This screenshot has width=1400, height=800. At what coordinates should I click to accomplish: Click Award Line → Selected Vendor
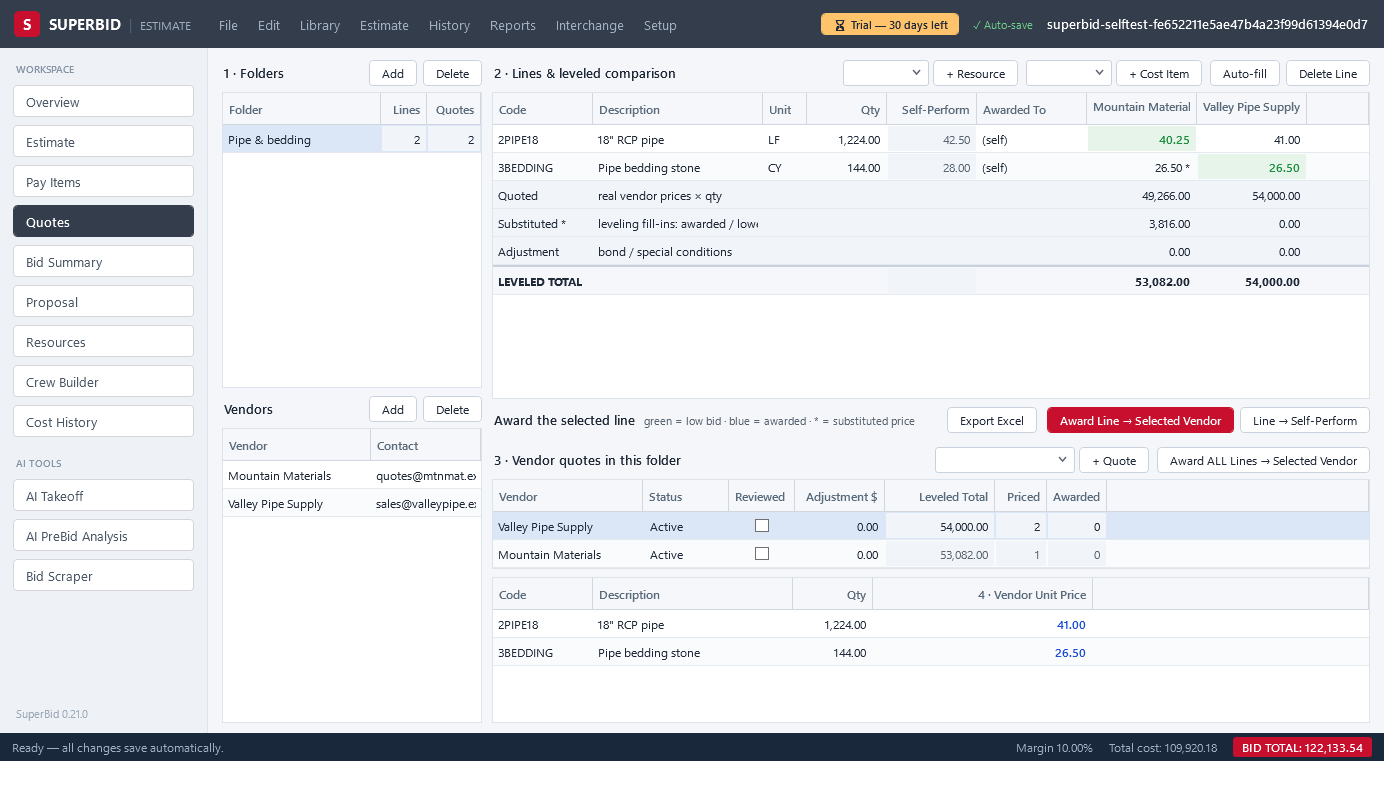pyautogui.click(x=1141, y=420)
